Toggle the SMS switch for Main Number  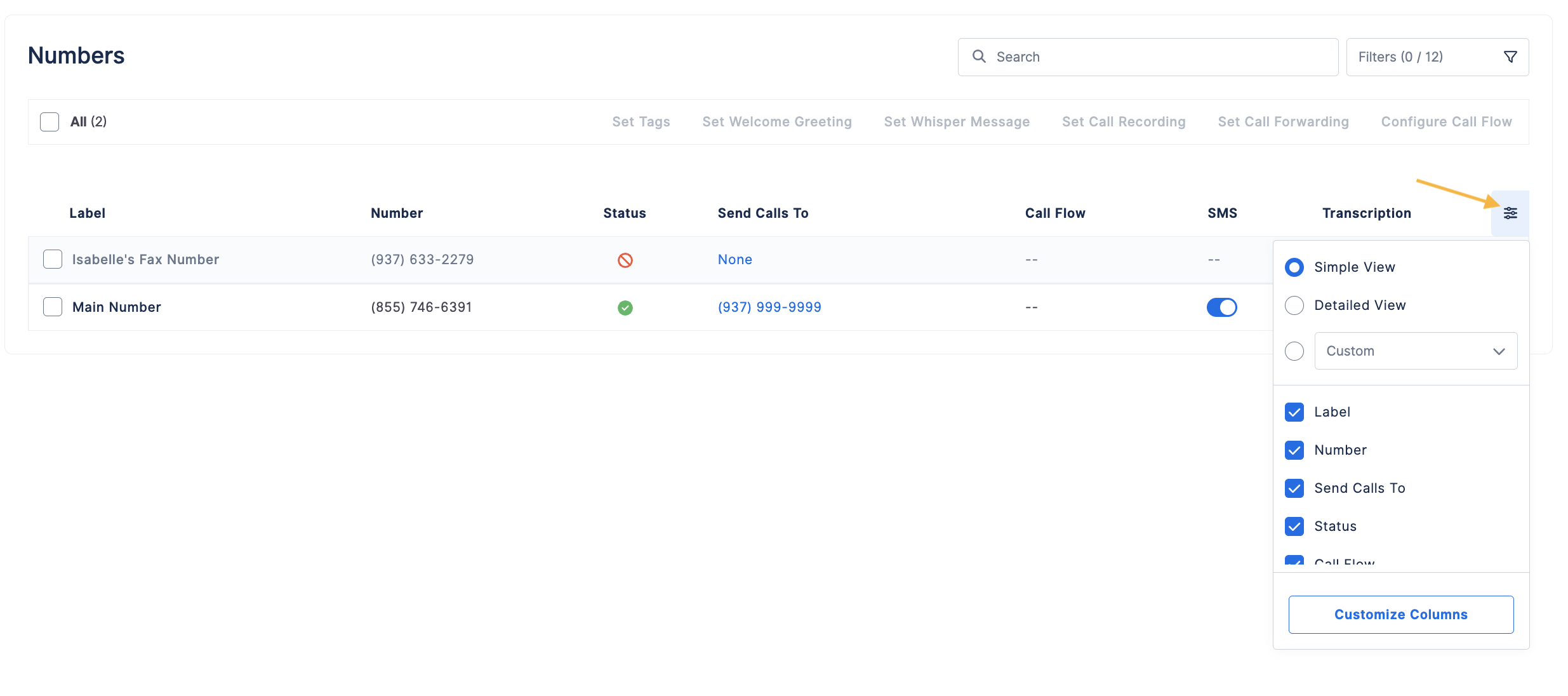tap(1221, 307)
